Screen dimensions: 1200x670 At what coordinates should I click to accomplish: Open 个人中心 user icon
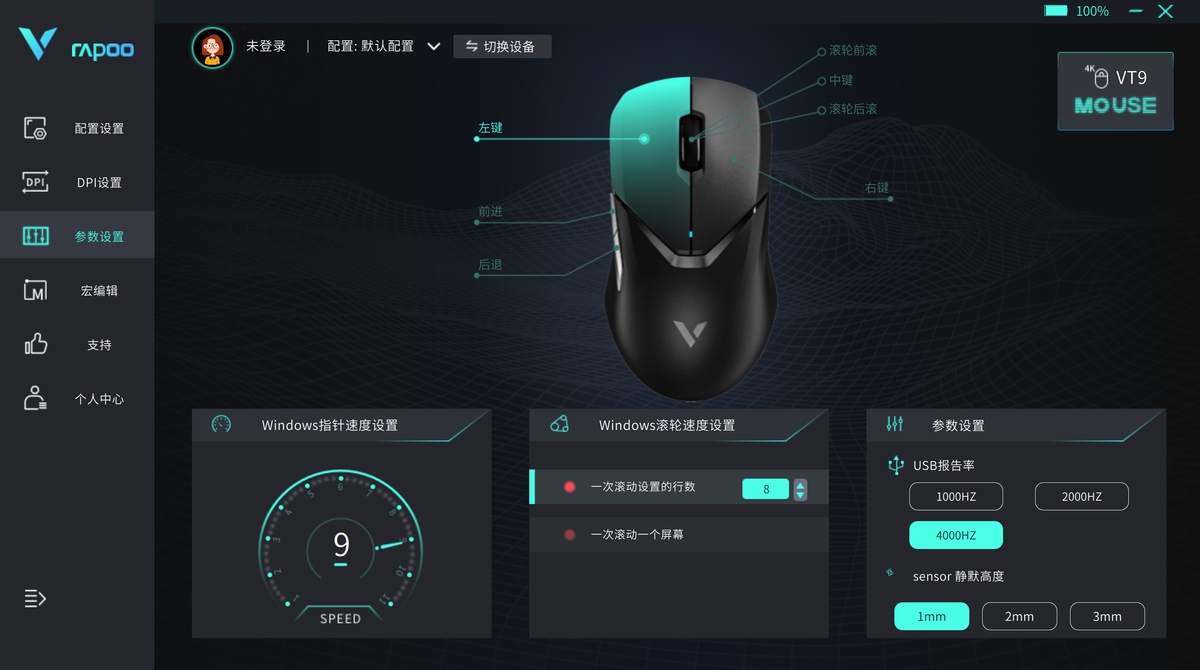point(36,398)
